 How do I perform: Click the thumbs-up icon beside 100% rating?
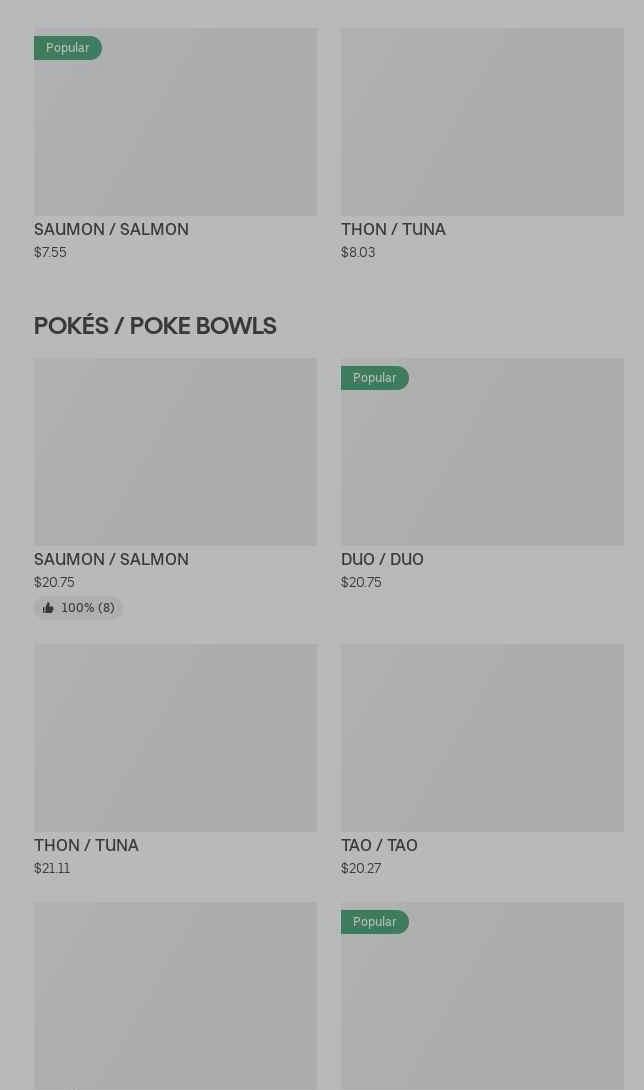48,608
